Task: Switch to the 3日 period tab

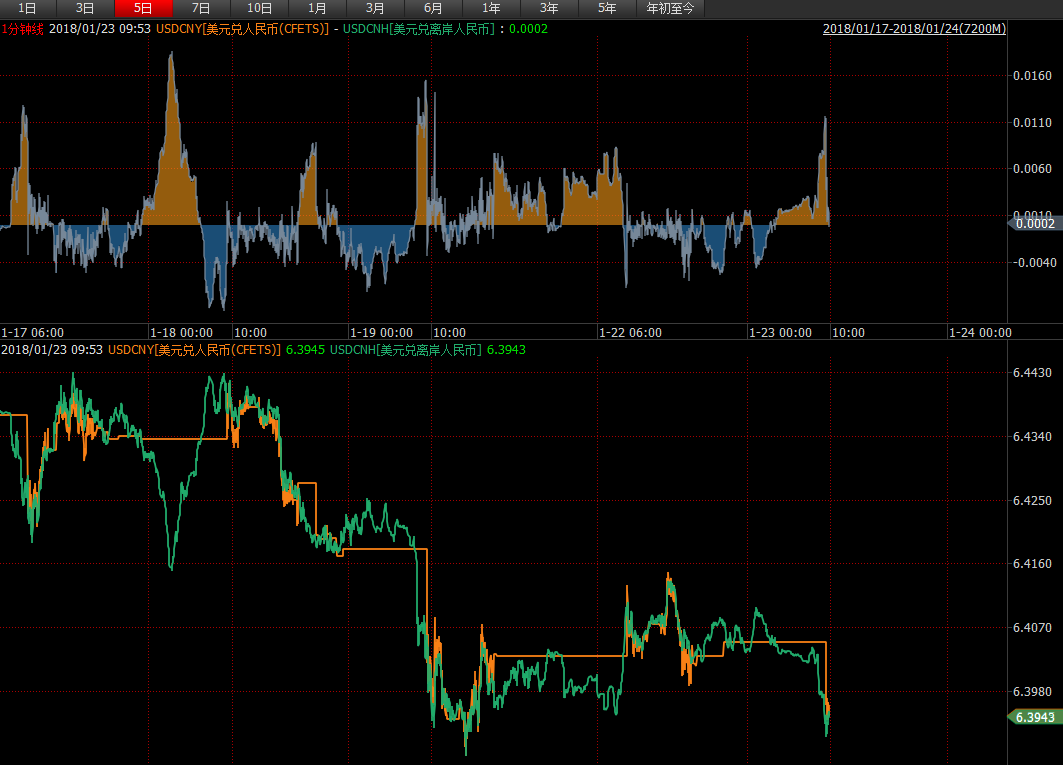Action: click(85, 8)
